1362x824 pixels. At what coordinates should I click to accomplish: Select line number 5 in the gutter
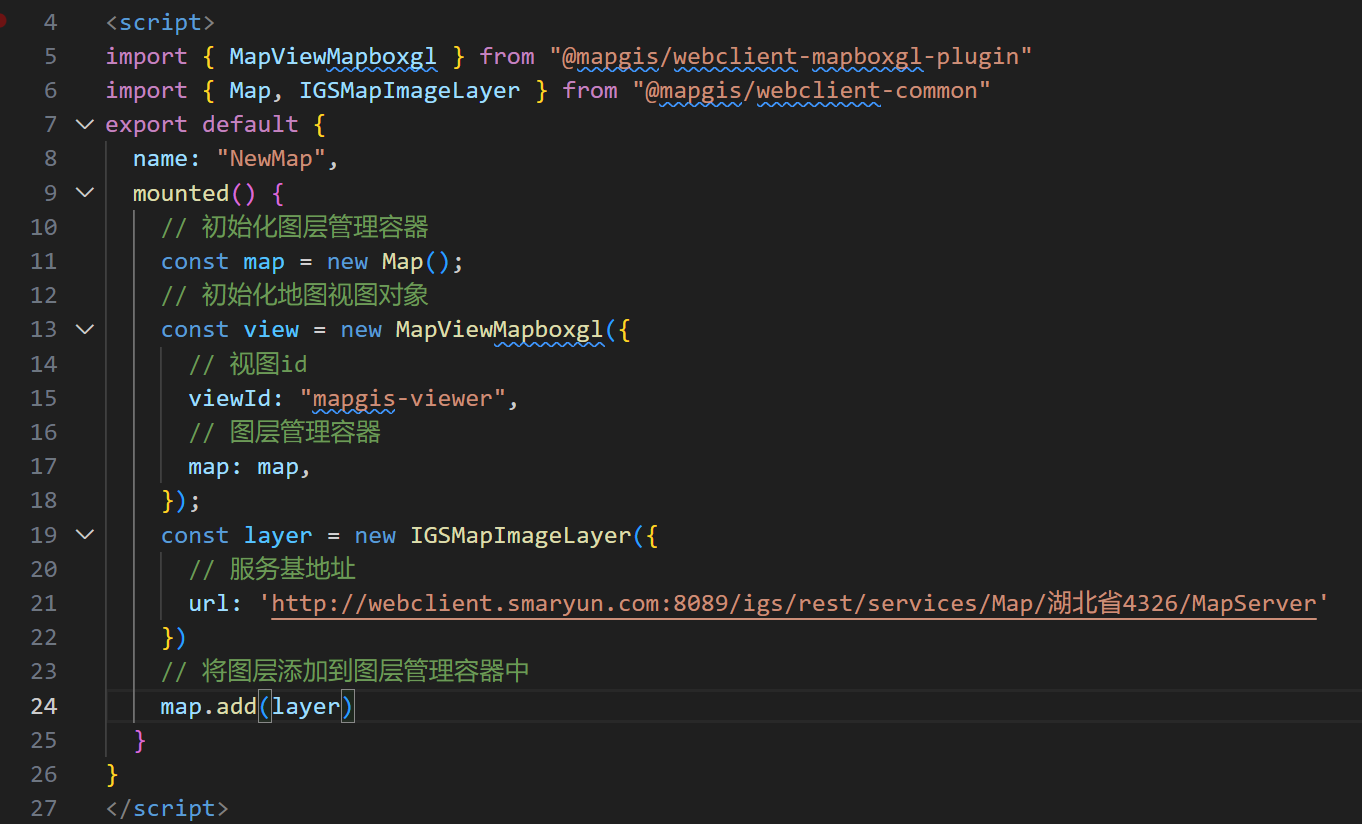click(50, 56)
